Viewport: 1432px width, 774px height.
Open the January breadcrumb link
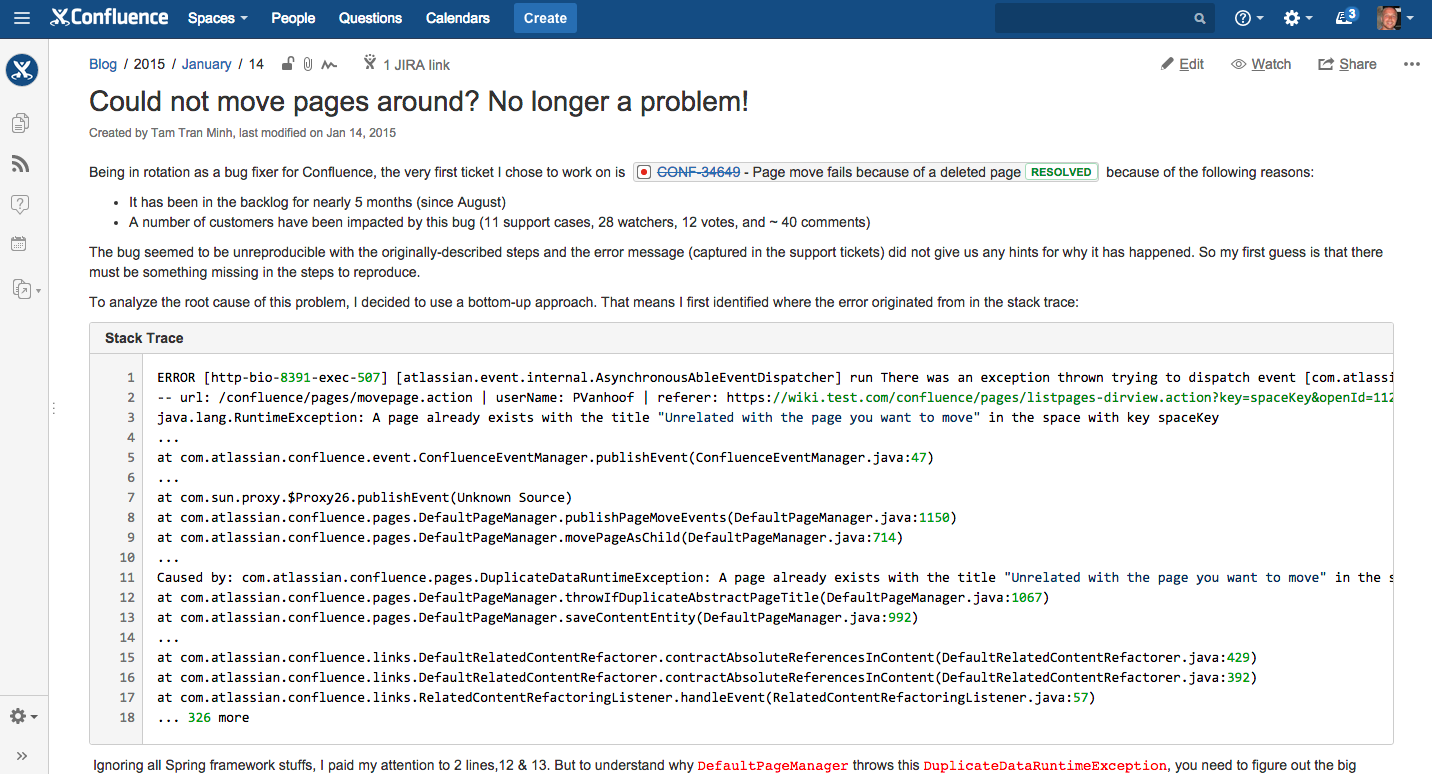point(207,64)
